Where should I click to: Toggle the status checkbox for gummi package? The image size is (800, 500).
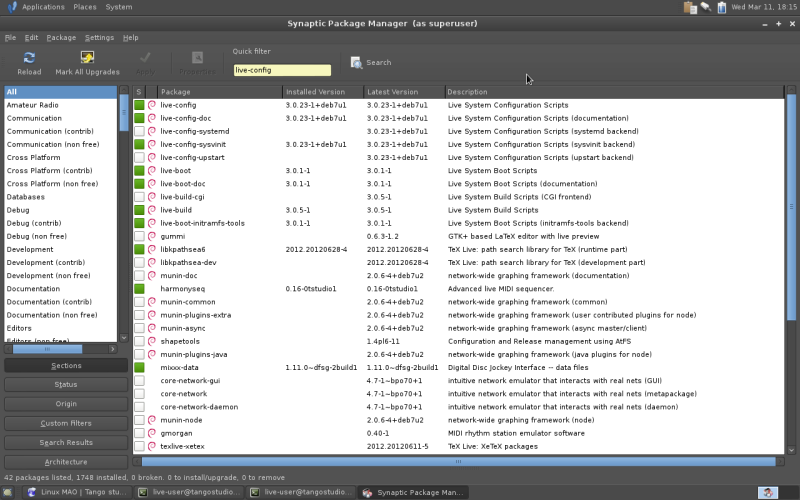point(139,236)
